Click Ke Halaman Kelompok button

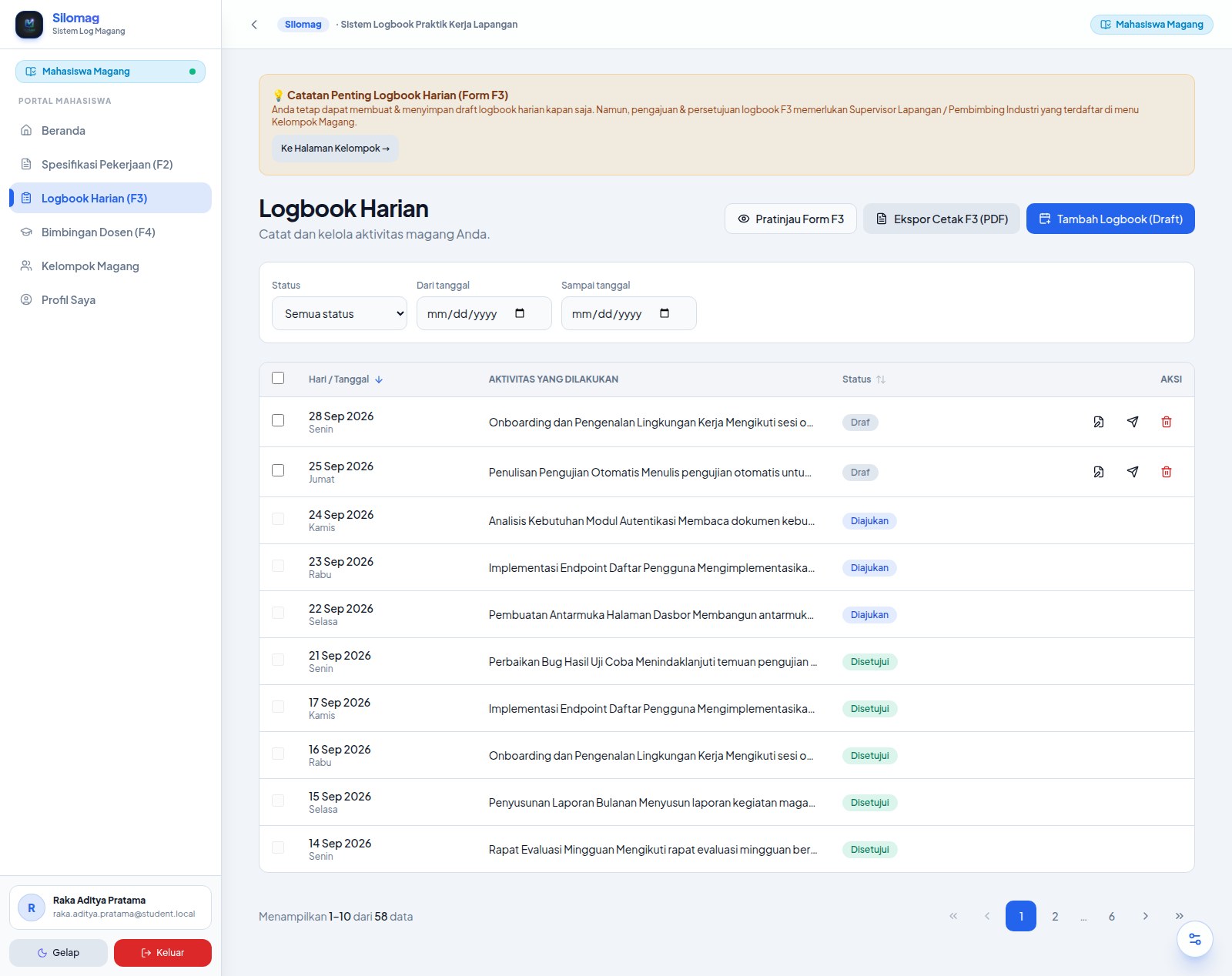(x=335, y=149)
